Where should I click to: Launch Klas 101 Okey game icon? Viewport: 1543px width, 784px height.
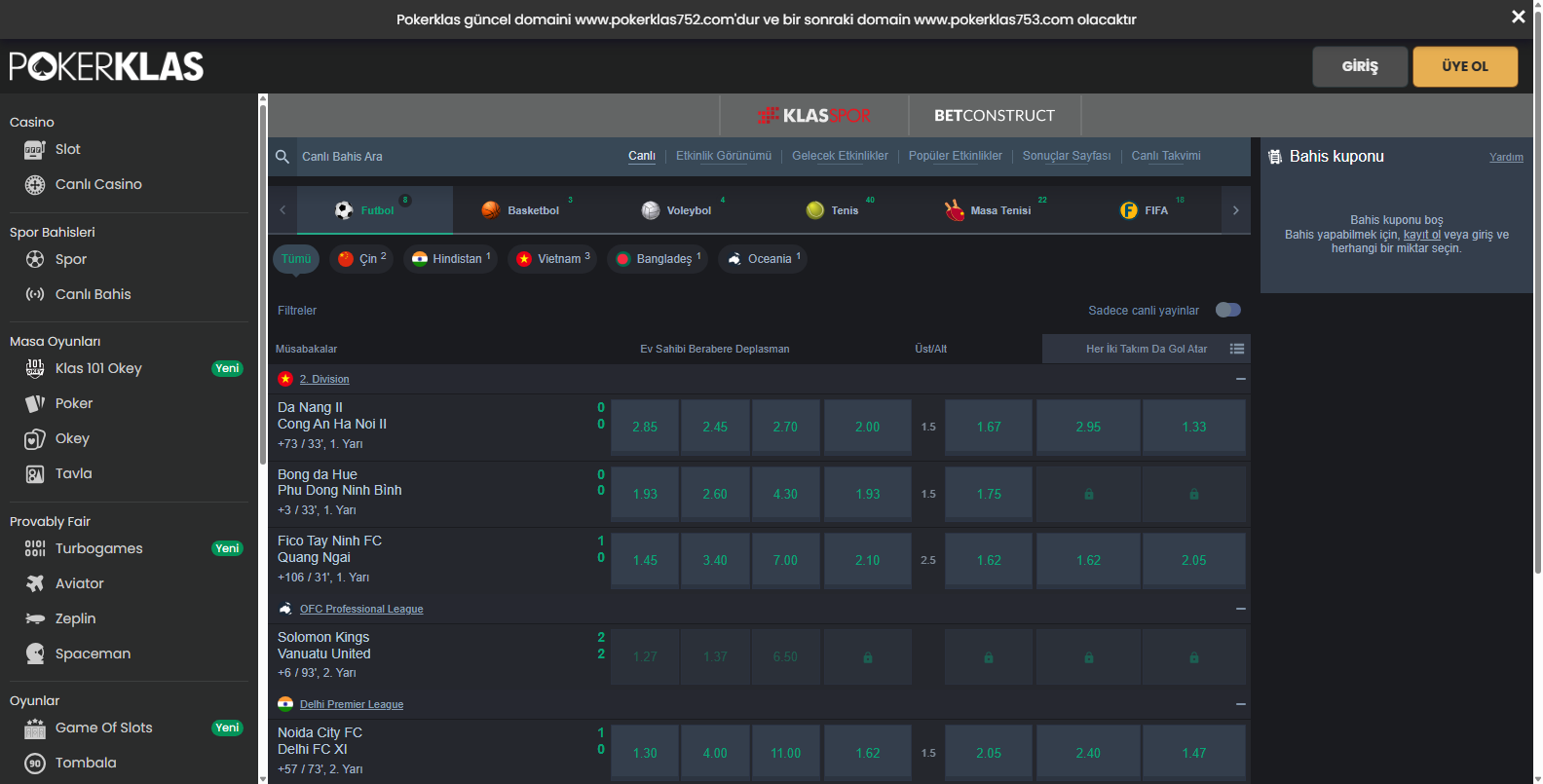click(35, 368)
